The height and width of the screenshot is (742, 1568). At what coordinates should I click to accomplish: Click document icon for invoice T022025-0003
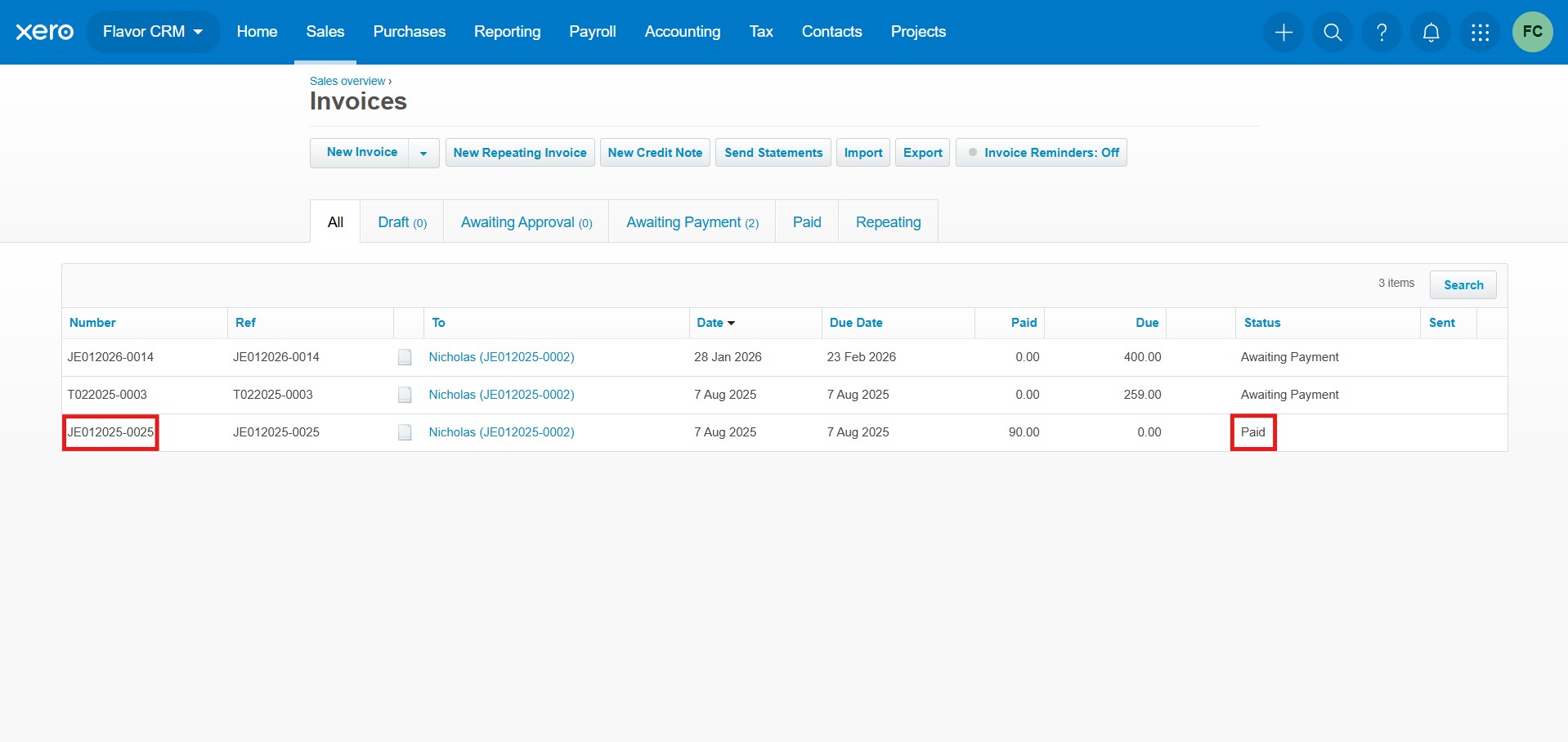point(405,395)
